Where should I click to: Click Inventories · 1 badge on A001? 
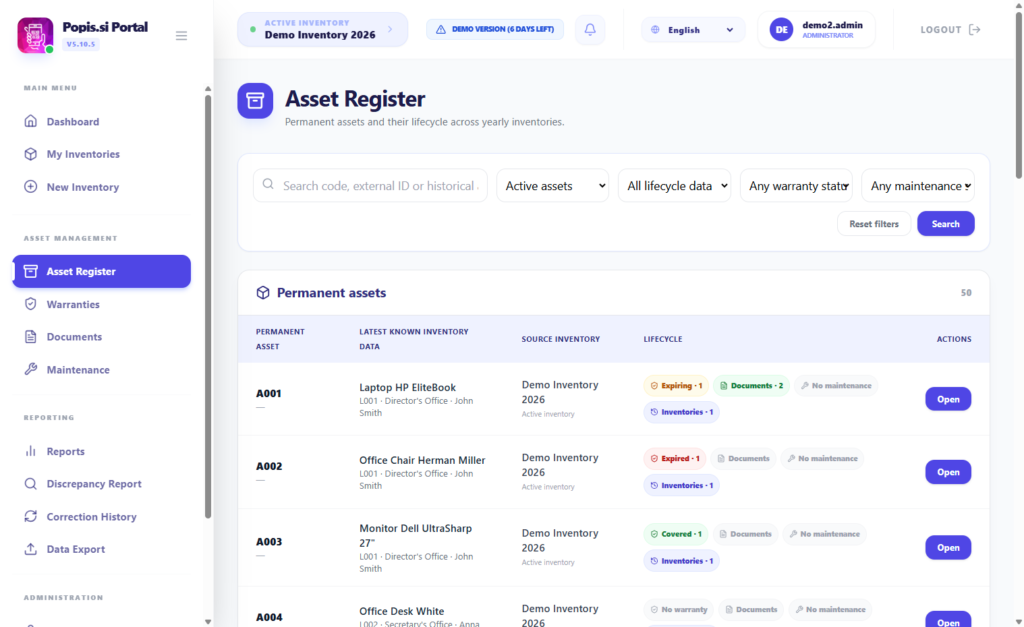(681, 412)
